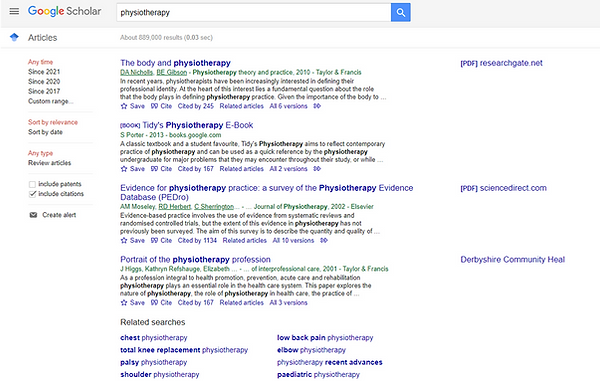Open the hamburger menu icon

tap(14, 11)
